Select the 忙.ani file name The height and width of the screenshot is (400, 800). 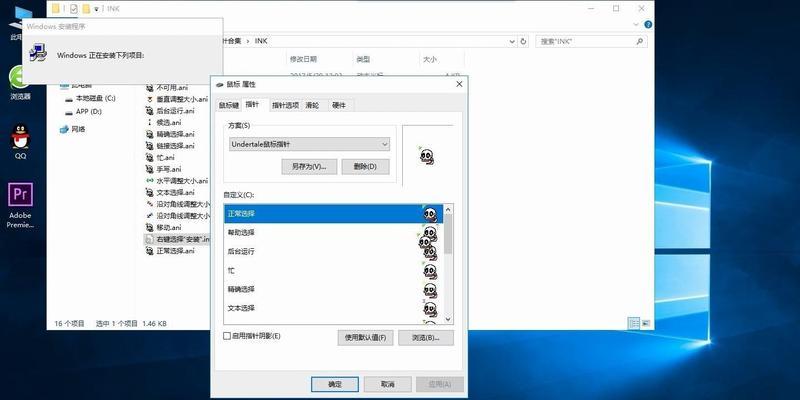click(x=165, y=158)
